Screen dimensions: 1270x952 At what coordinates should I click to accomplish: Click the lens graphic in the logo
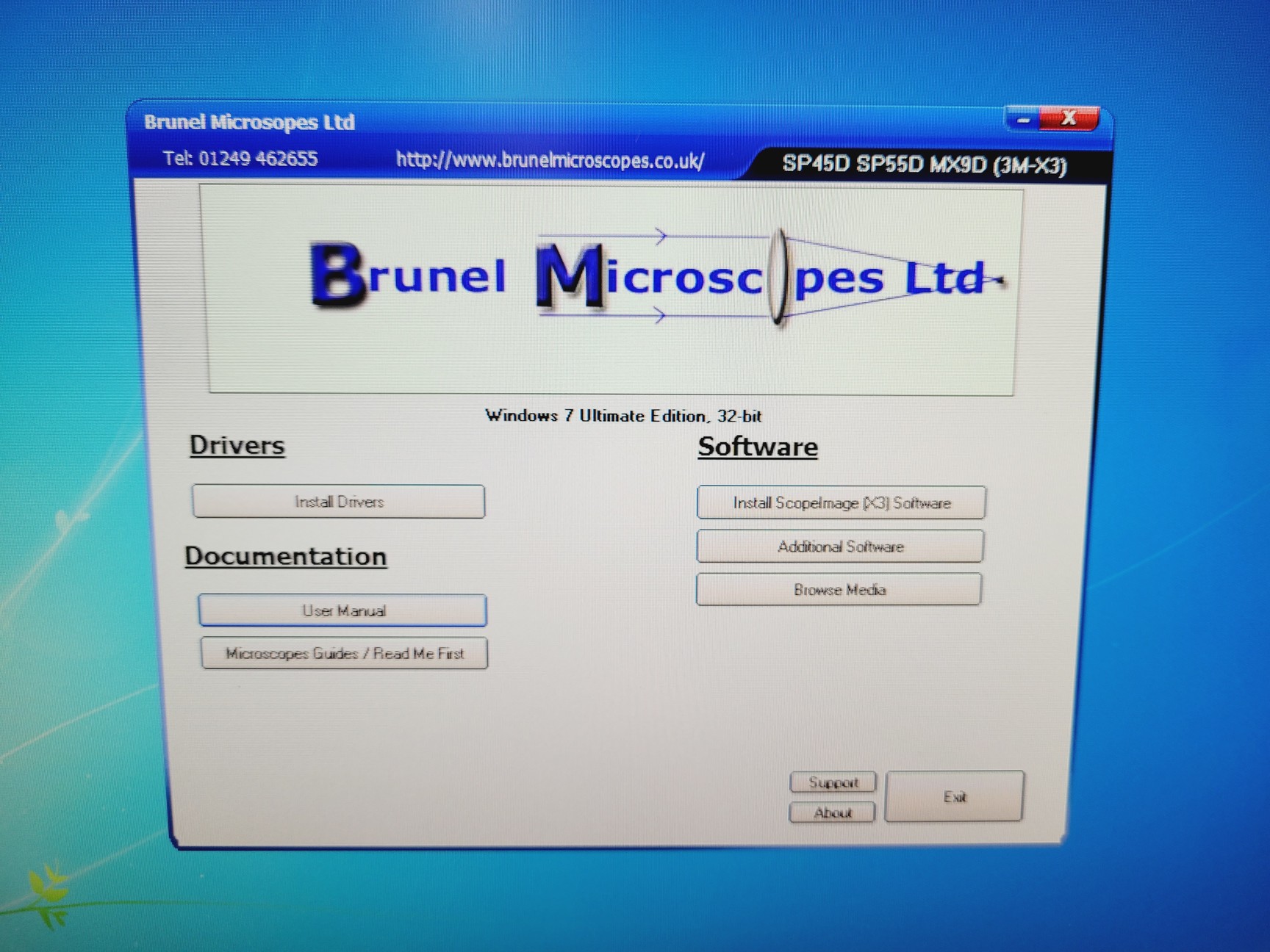779,278
